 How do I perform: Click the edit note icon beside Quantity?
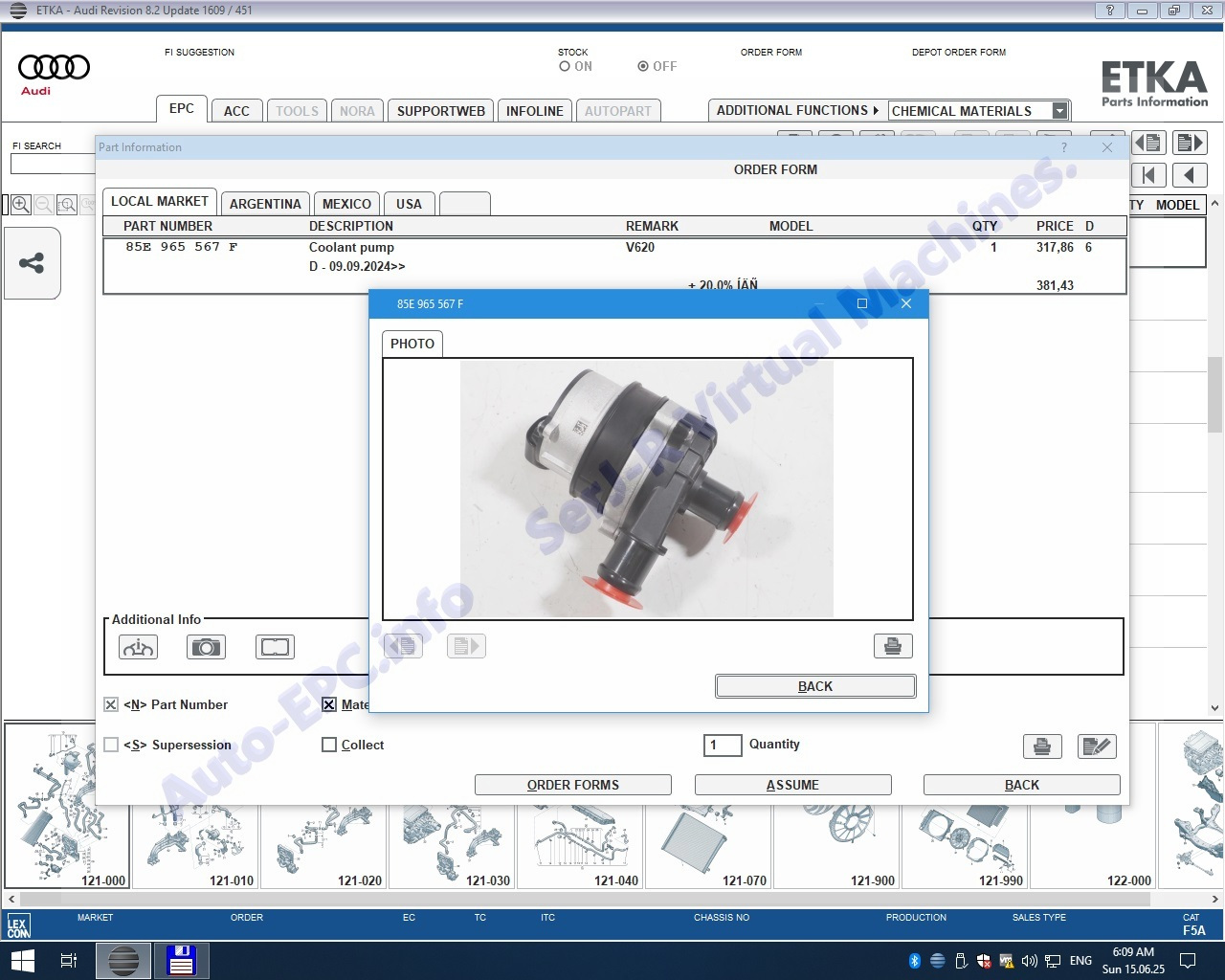pos(1096,746)
